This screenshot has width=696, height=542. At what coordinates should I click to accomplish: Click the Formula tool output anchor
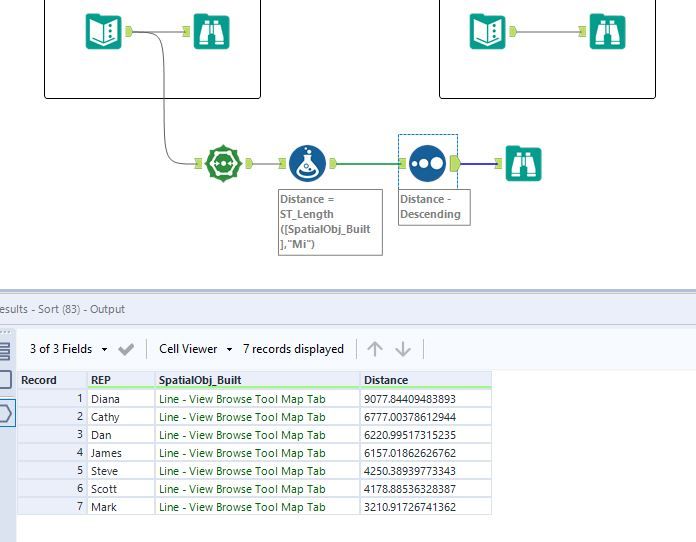pos(332,163)
